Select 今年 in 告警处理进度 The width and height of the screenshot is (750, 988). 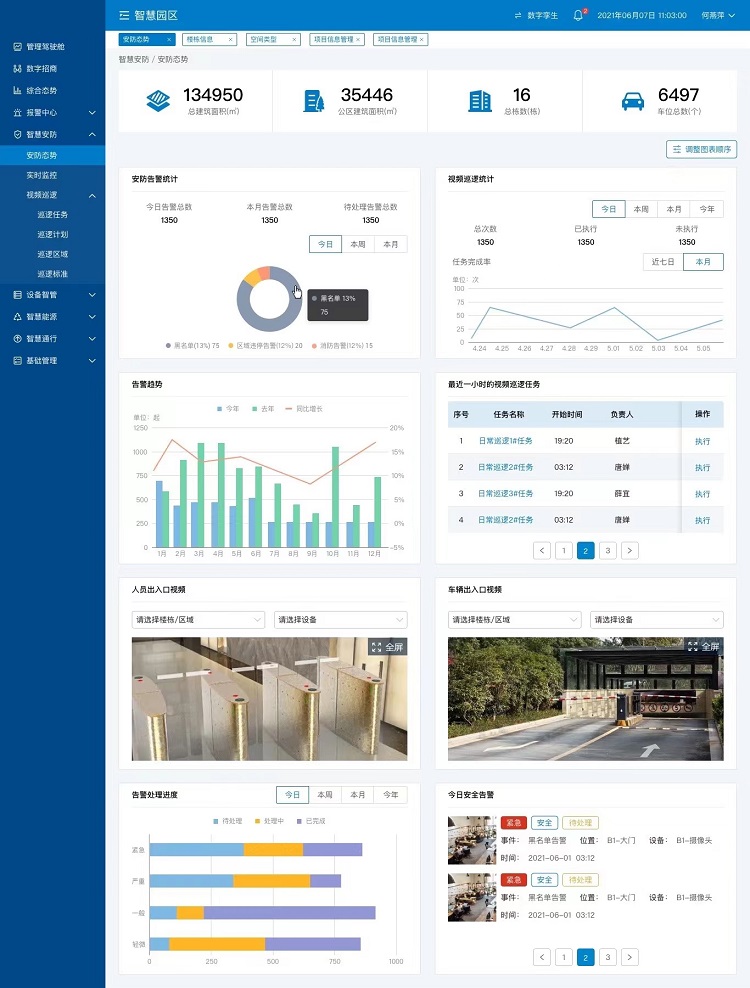click(391, 795)
